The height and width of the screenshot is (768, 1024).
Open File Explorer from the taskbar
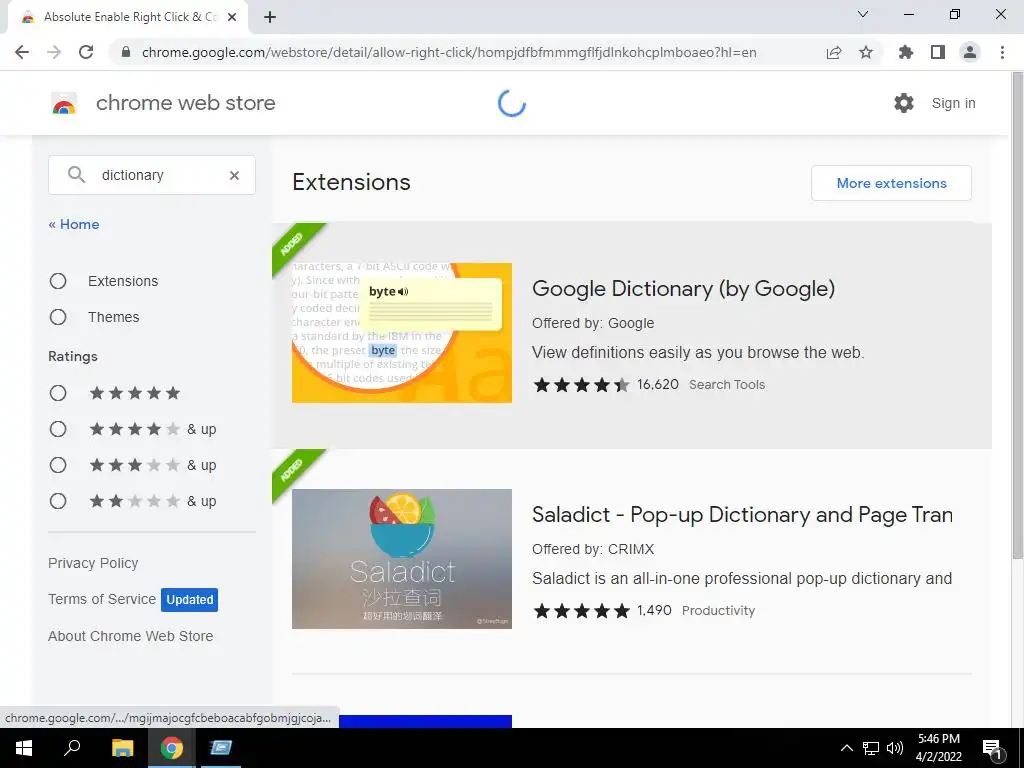coord(122,748)
